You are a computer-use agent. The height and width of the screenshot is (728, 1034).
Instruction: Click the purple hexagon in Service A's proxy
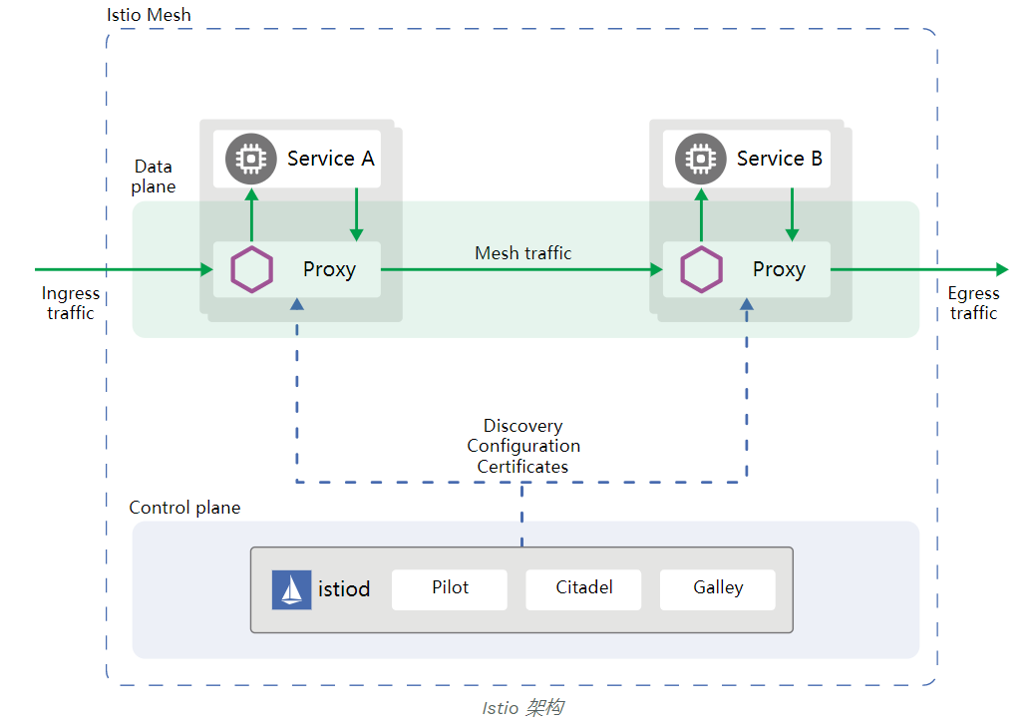(x=251, y=270)
